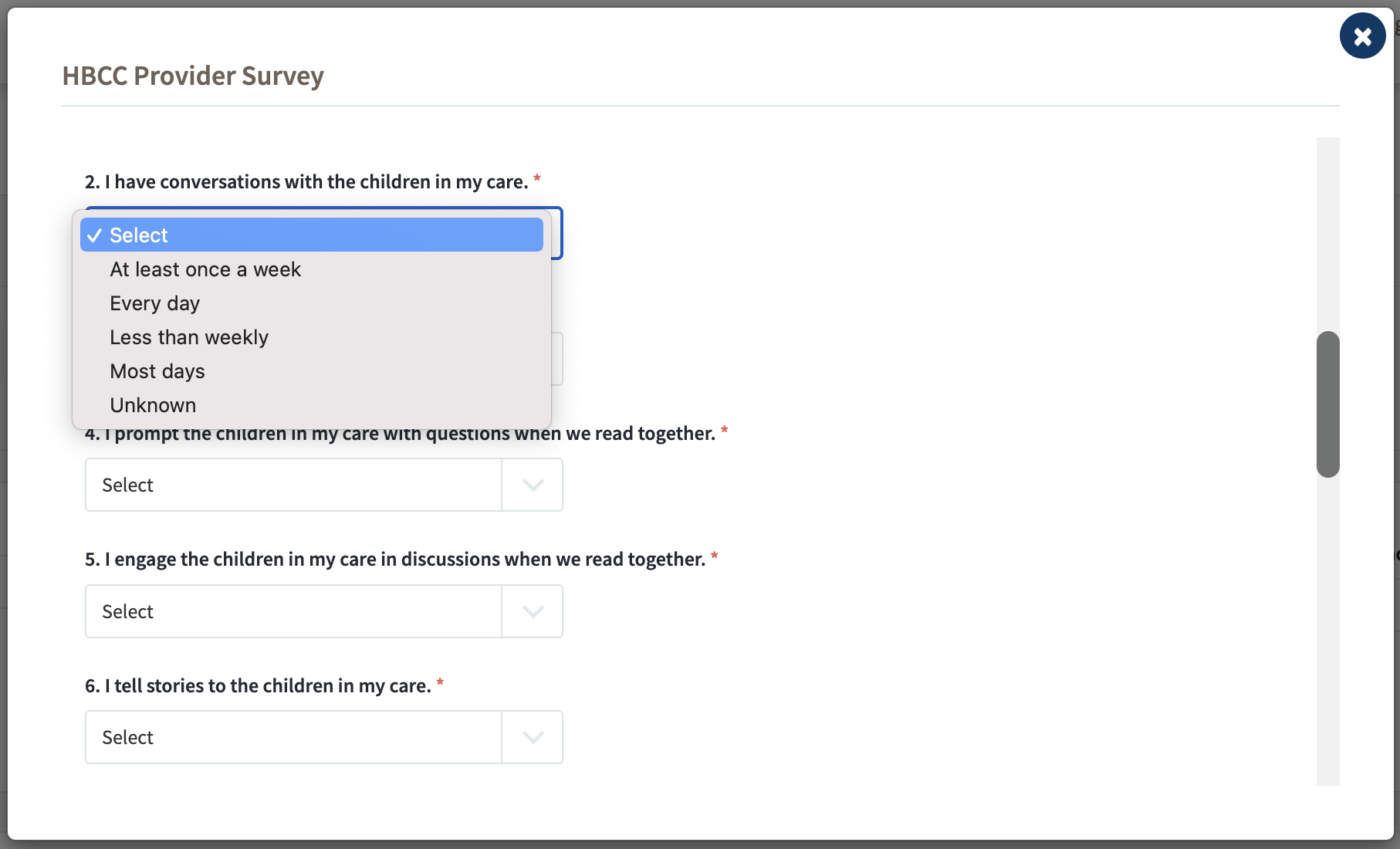Close the HBCC Provider Survey dialog
This screenshot has height=849, width=1400.
[1362, 36]
